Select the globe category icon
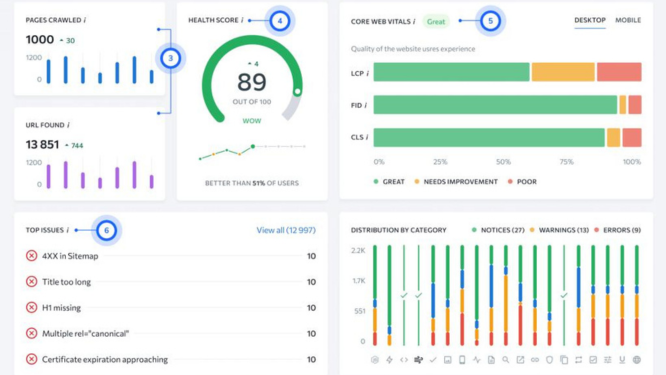The width and height of the screenshot is (666, 375). click(637, 360)
